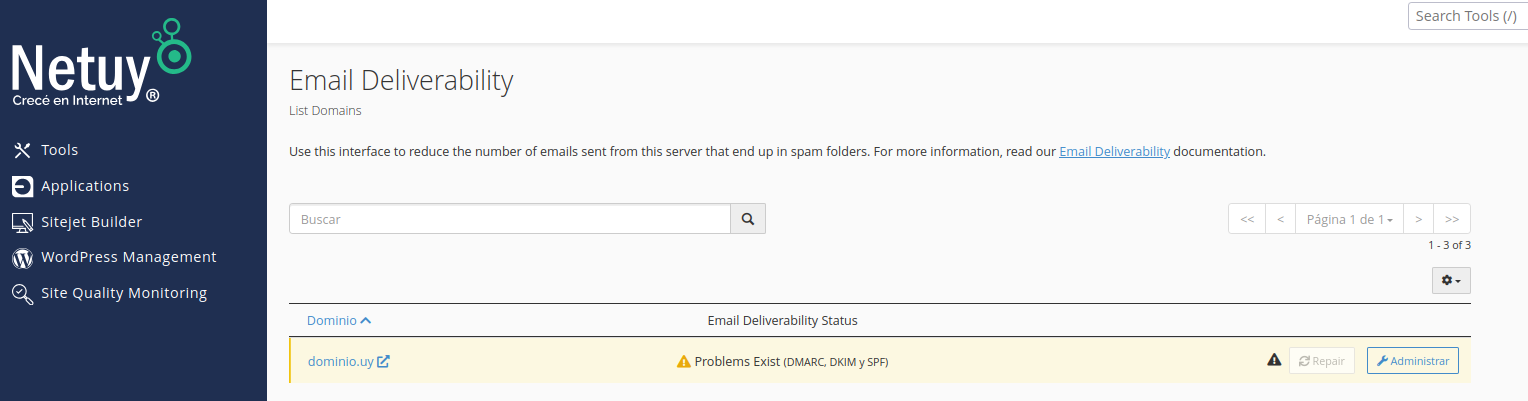This screenshot has width=1528, height=401.
Task: Click the black warning triangle icon
Action: (x=1274, y=360)
